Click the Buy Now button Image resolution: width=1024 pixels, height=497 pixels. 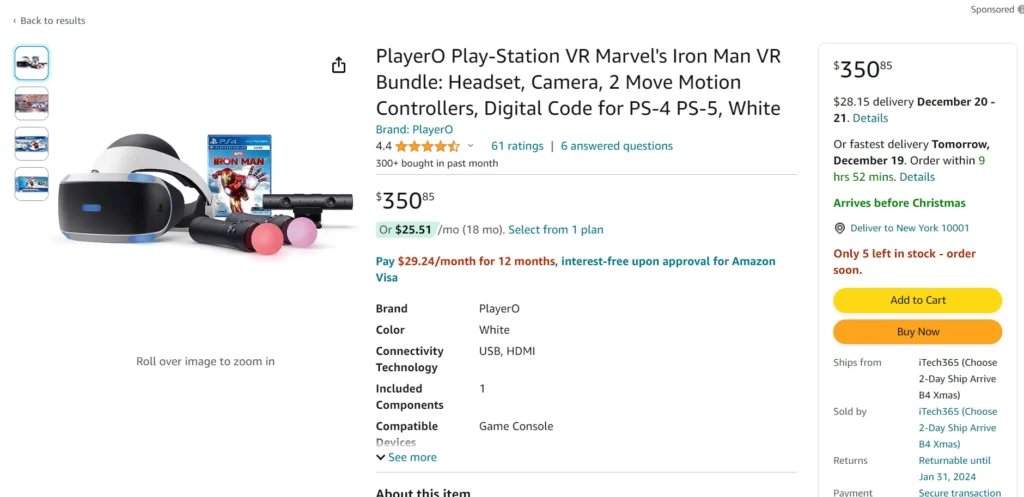tap(917, 332)
